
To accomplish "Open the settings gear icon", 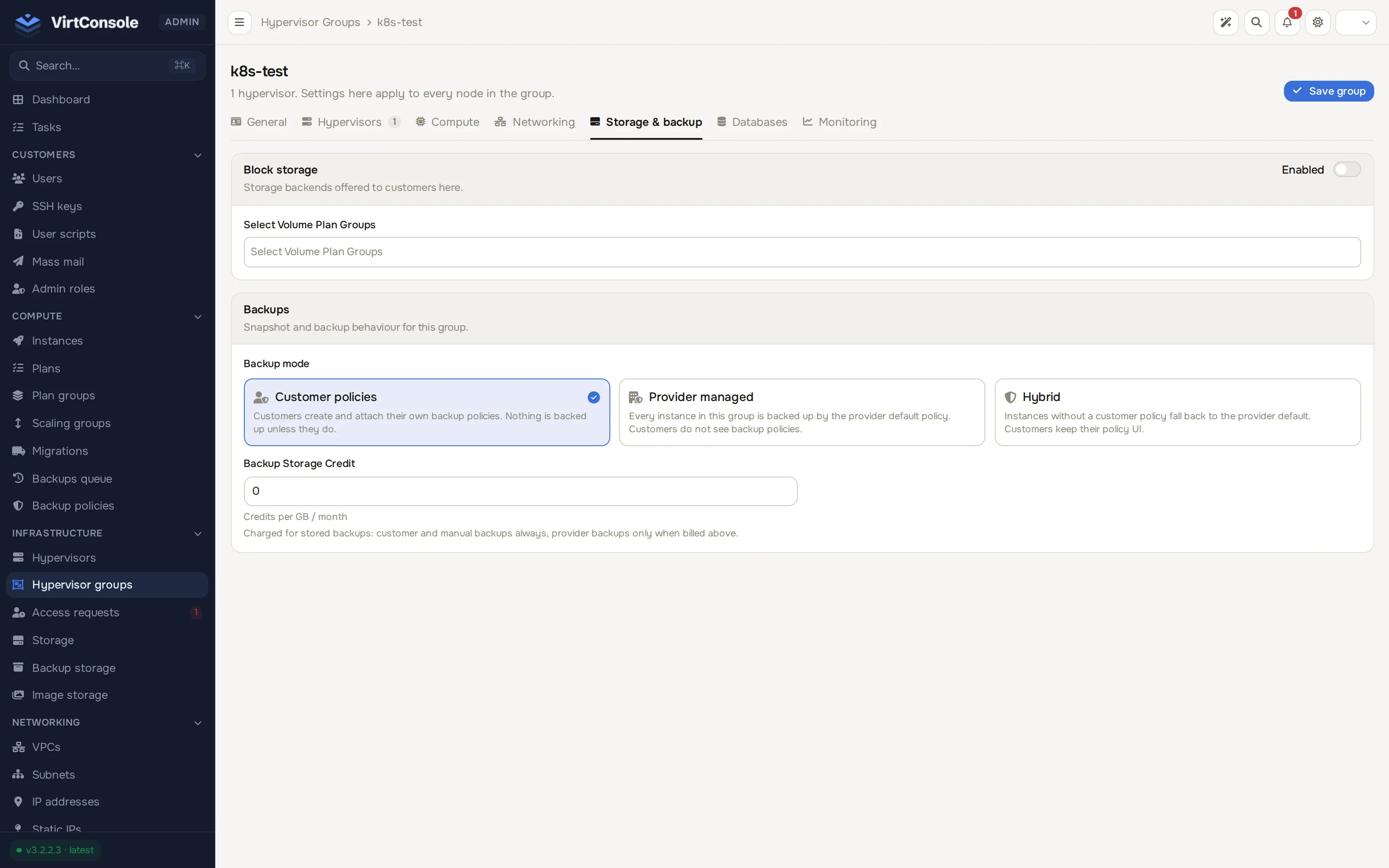I will [x=1317, y=23].
